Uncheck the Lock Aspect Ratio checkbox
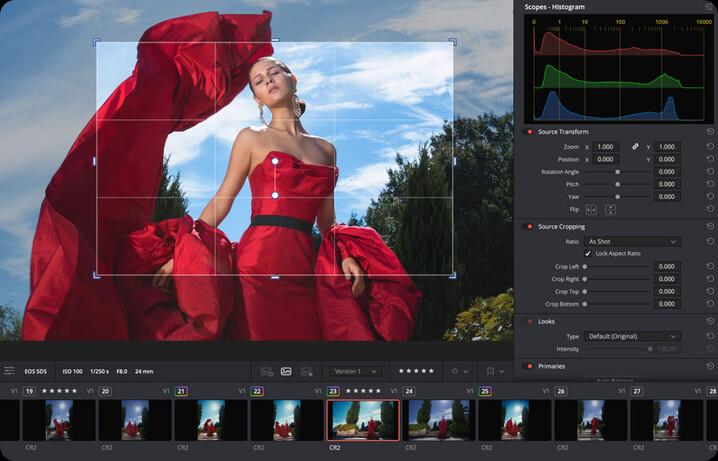Viewport: 718px width, 461px height. point(588,254)
